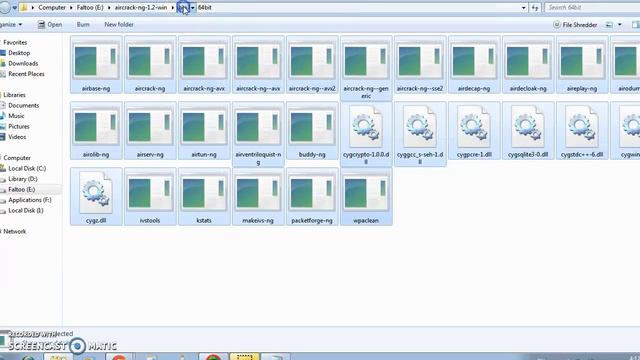Select the buddy-ng file icon
Viewport: 640px width, 360px height.
312,128
